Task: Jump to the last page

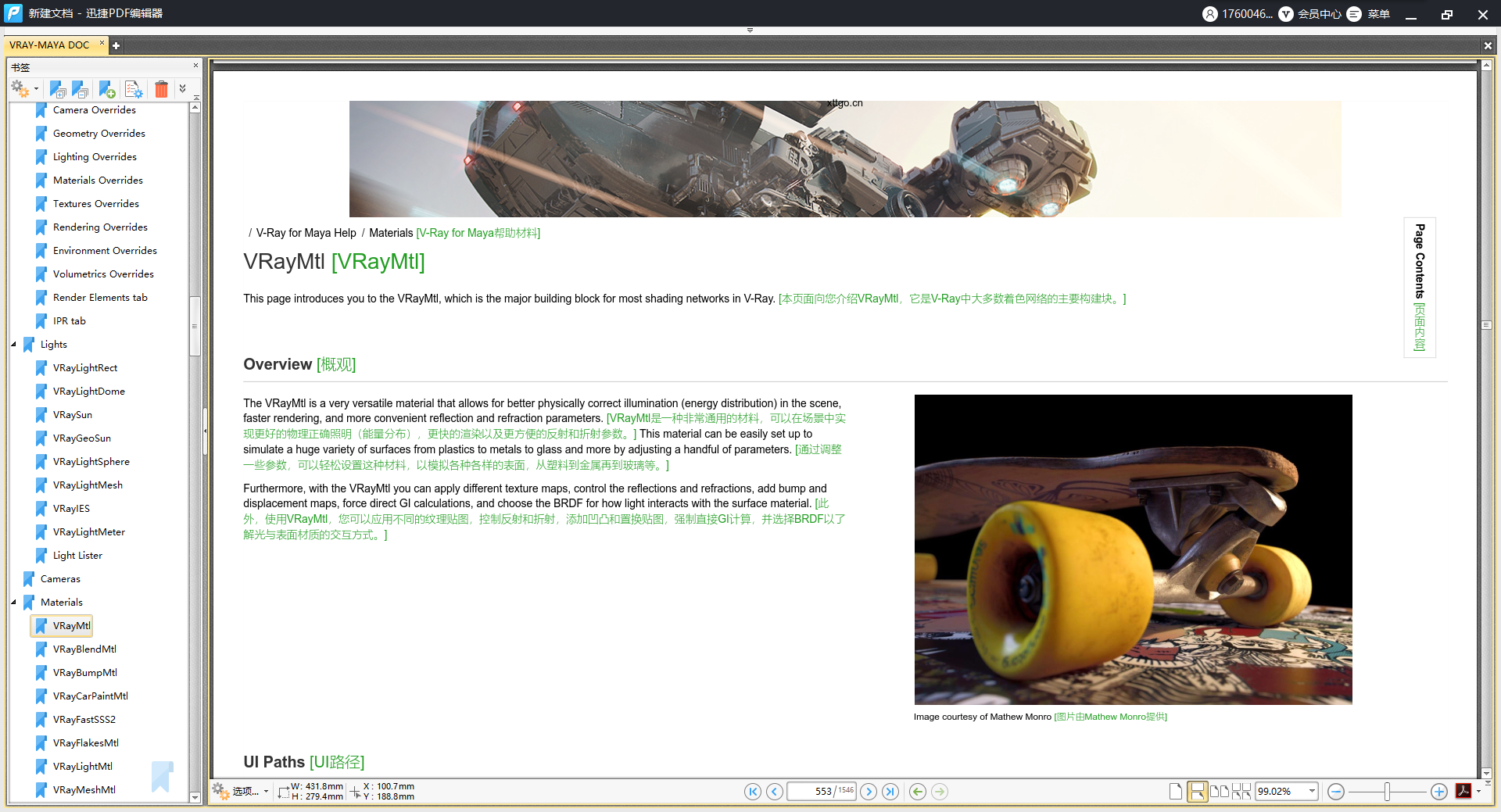Action: point(890,792)
